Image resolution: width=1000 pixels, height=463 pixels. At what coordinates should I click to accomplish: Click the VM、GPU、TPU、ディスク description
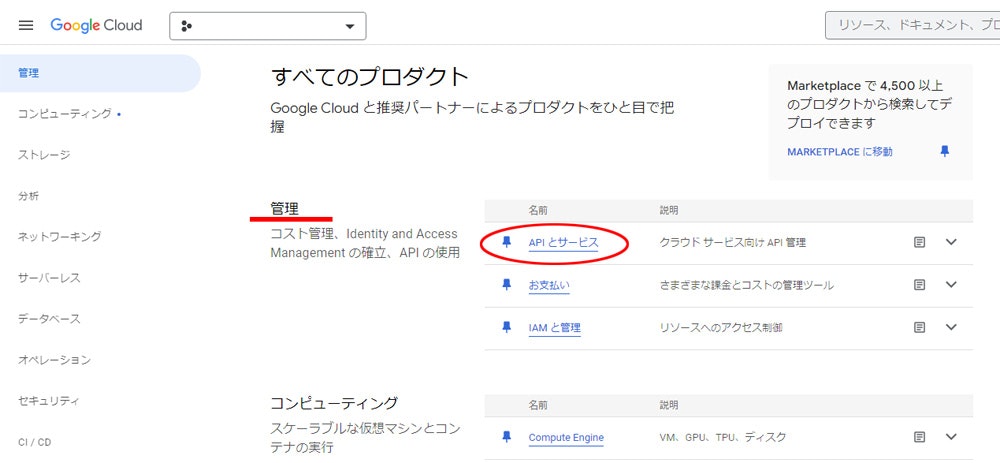point(723,437)
